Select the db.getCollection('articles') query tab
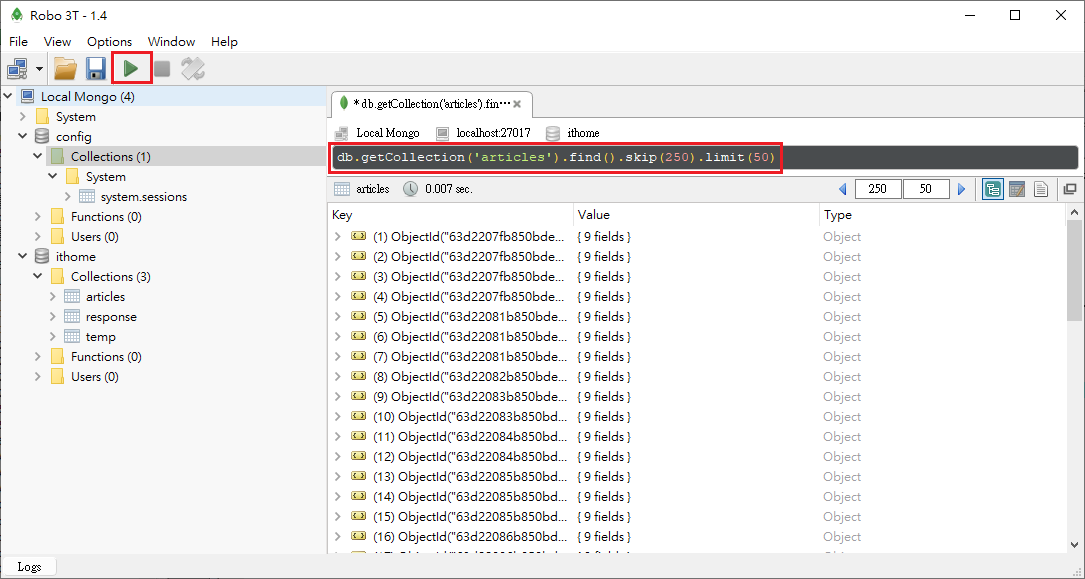The height and width of the screenshot is (579, 1085). pos(430,103)
